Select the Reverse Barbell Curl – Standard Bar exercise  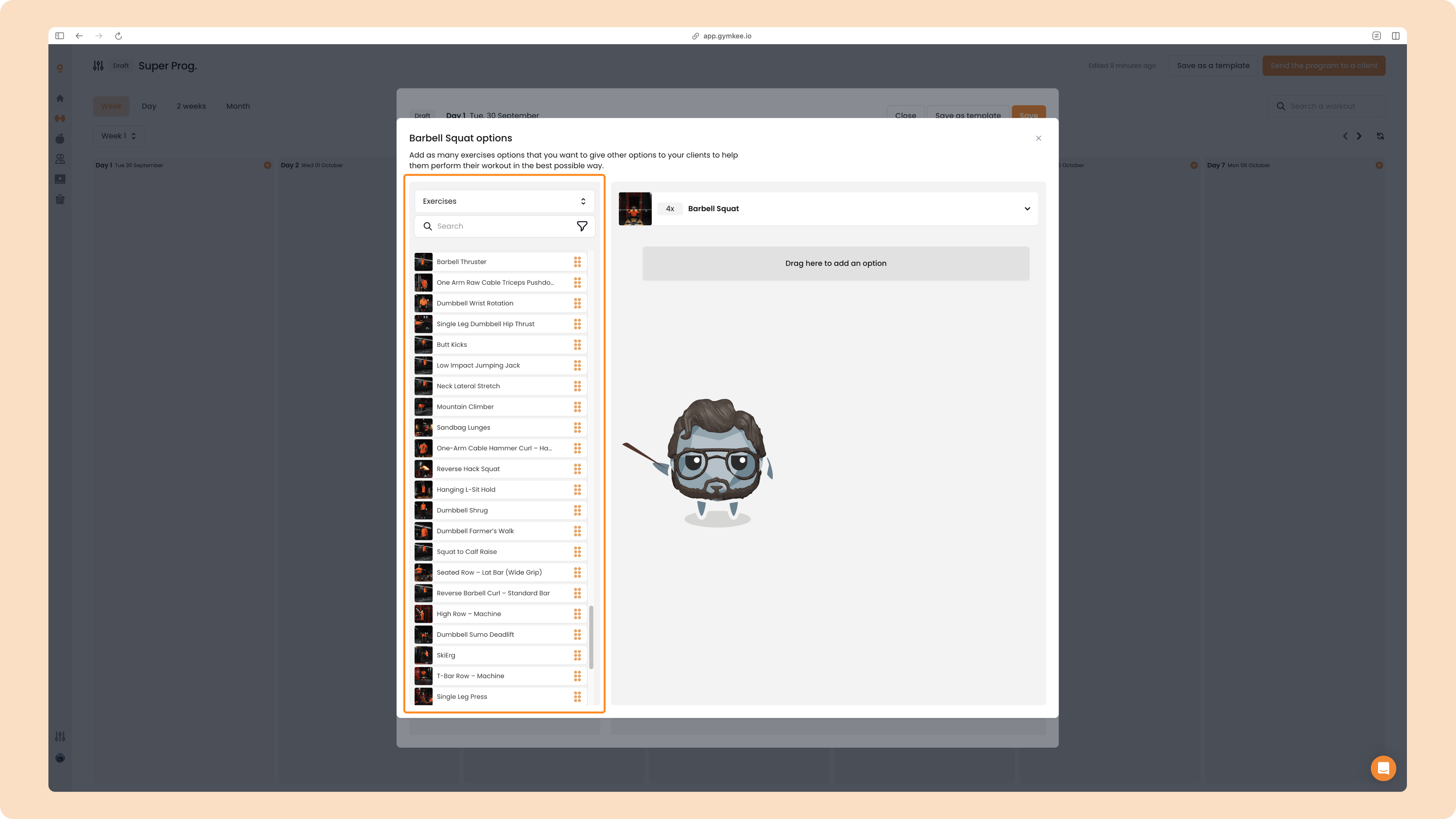(x=500, y=593)
